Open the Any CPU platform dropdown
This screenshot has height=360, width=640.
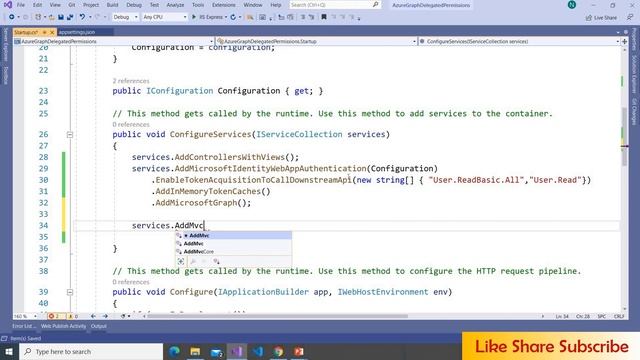(164, 17)
